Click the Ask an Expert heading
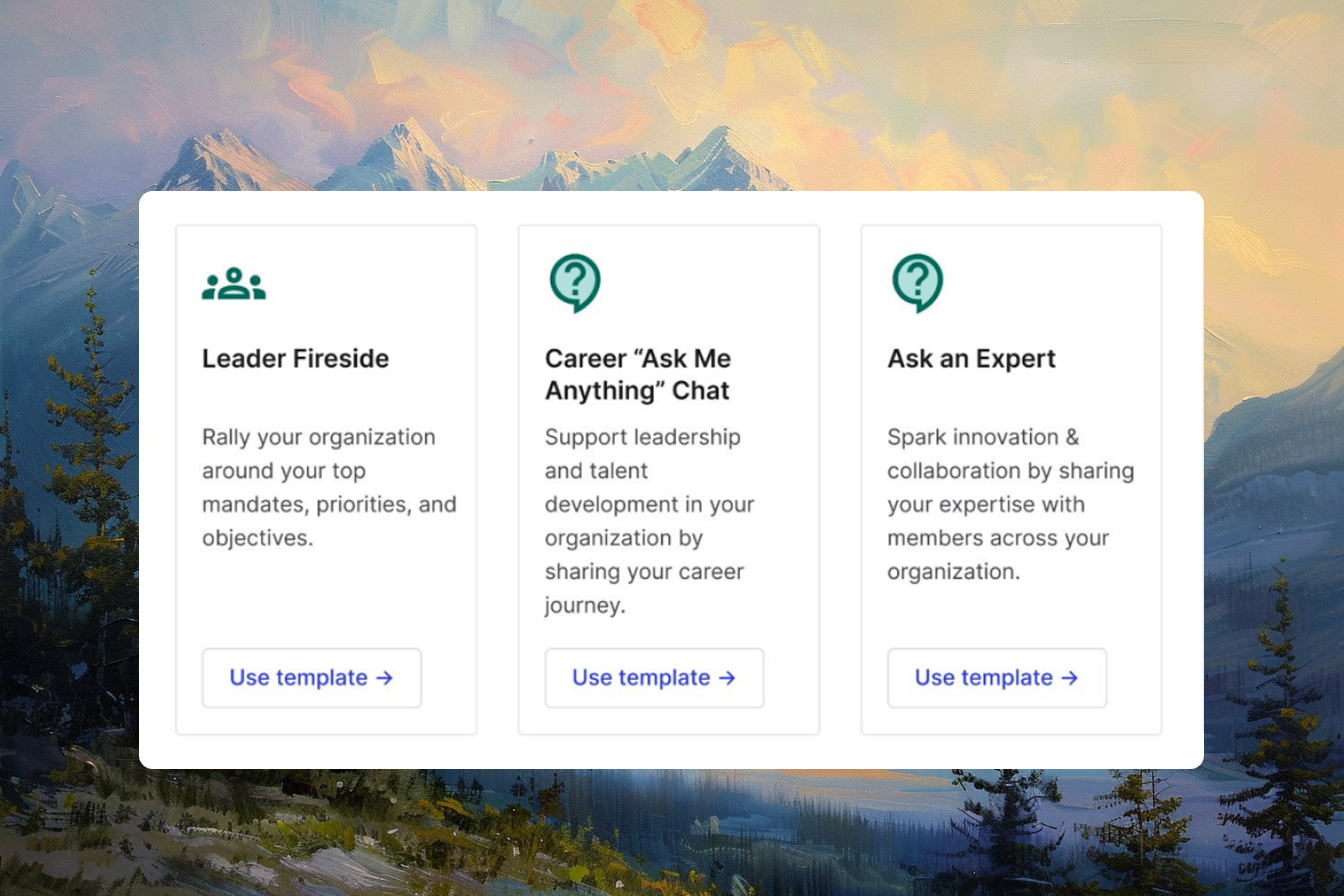1344x896 pixels. (x=971, y=358)
